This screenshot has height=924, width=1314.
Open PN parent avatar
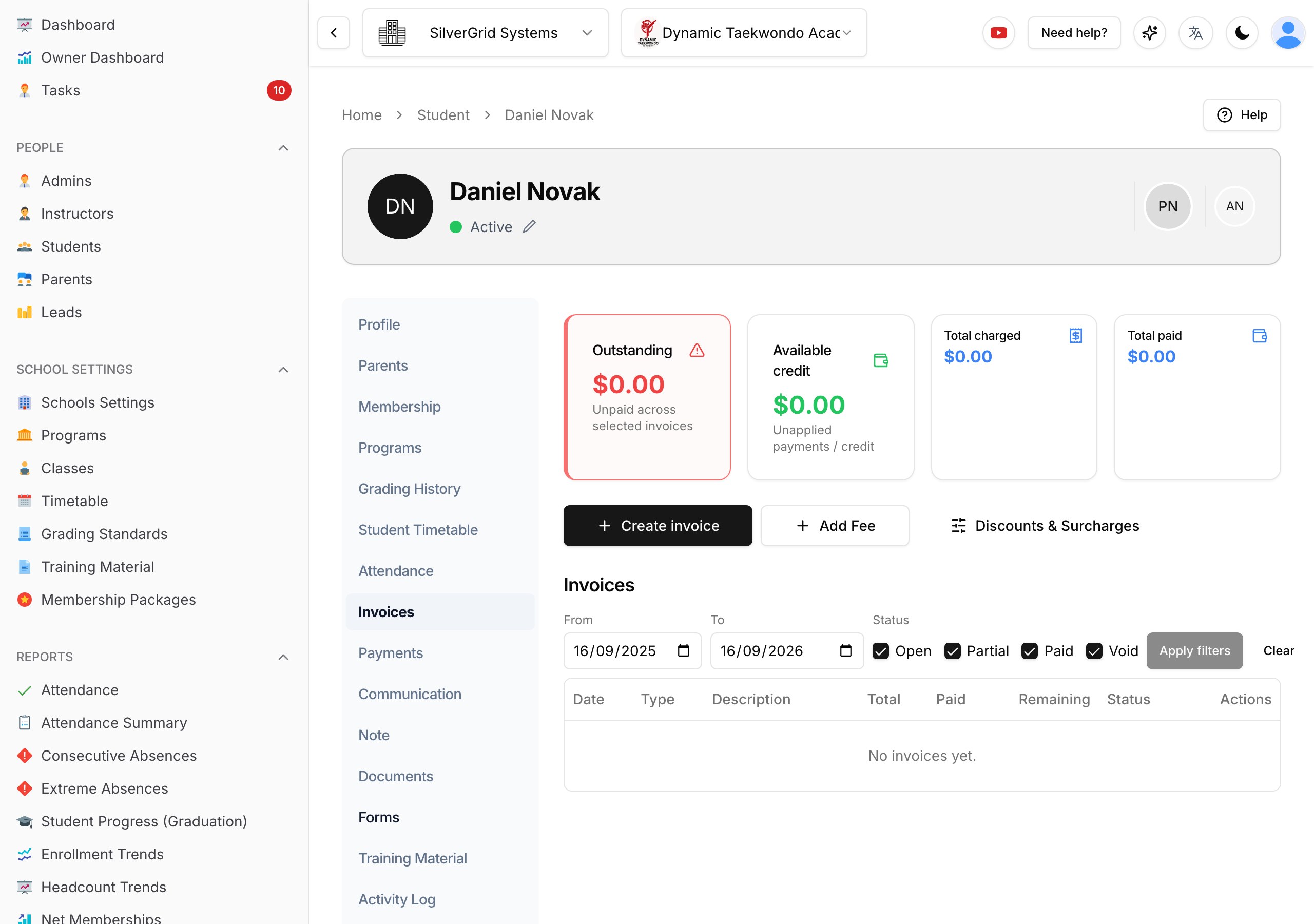tap(1168, 206)
